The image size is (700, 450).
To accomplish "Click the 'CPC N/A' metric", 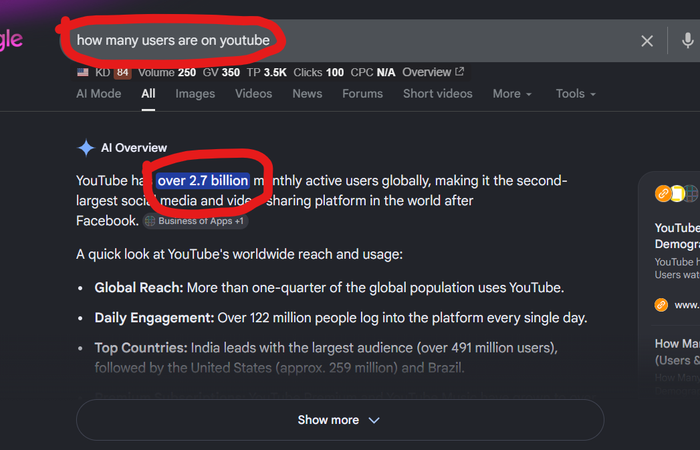I will coord(373,72).
